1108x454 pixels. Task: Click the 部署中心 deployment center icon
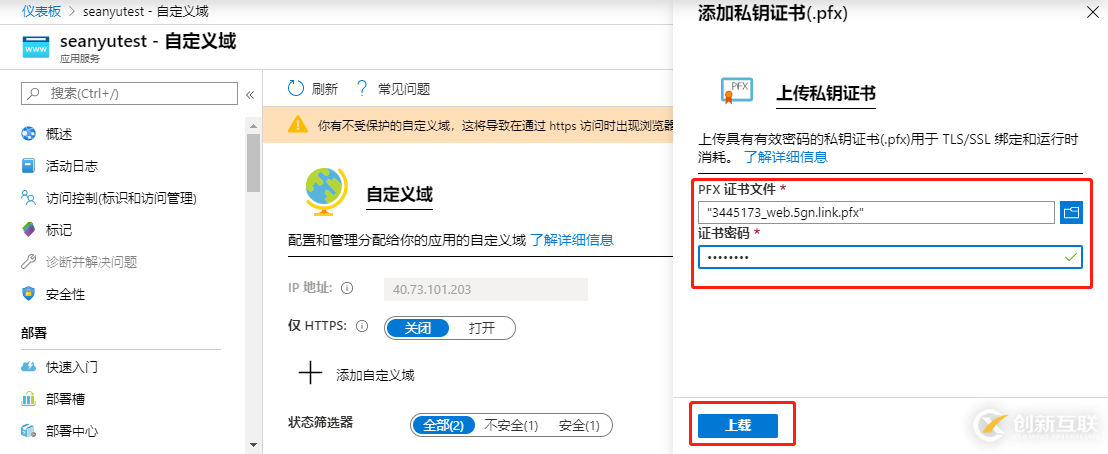28,431
